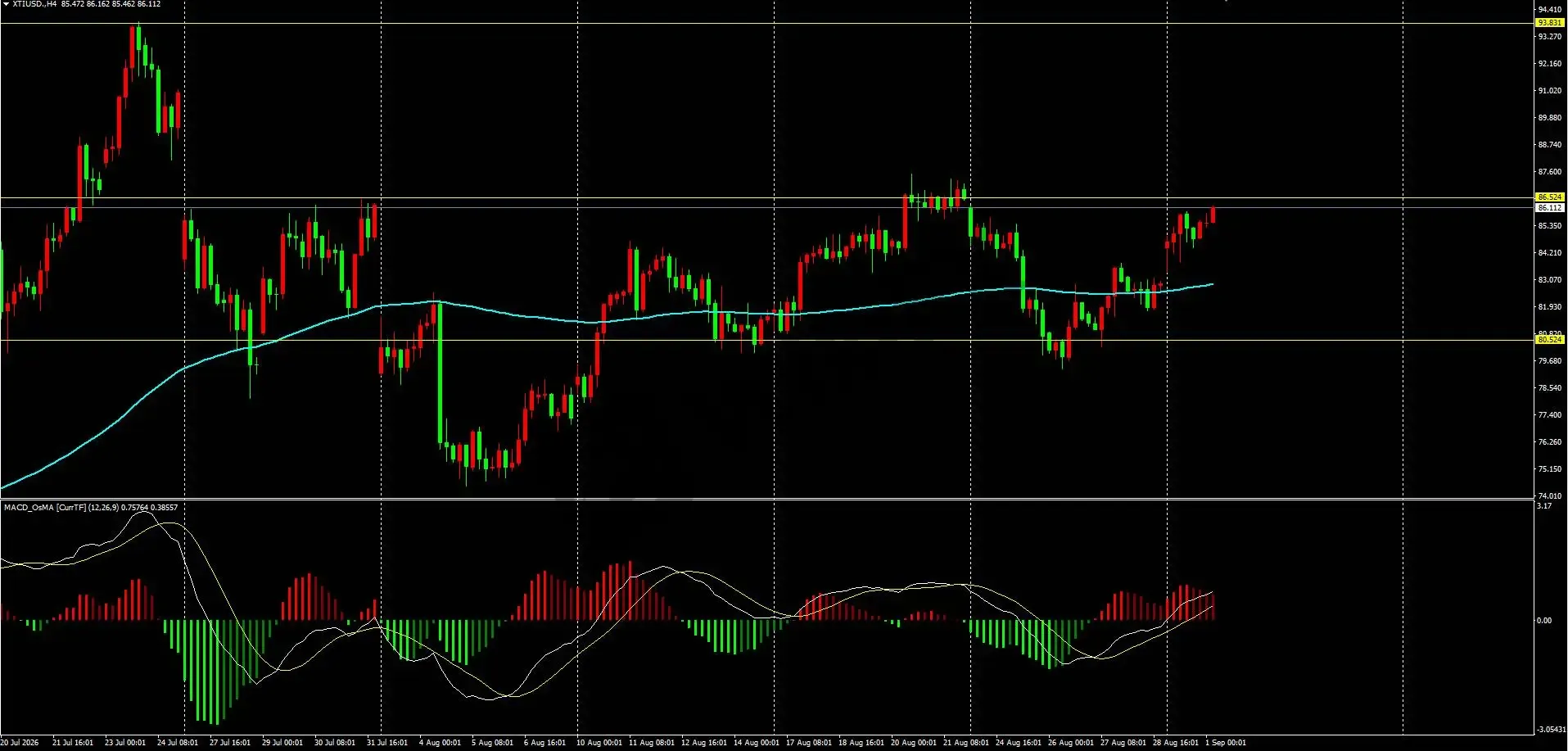Click the 0.00 MACD zero level label

pyautogui.click(x=1544, y=621)
